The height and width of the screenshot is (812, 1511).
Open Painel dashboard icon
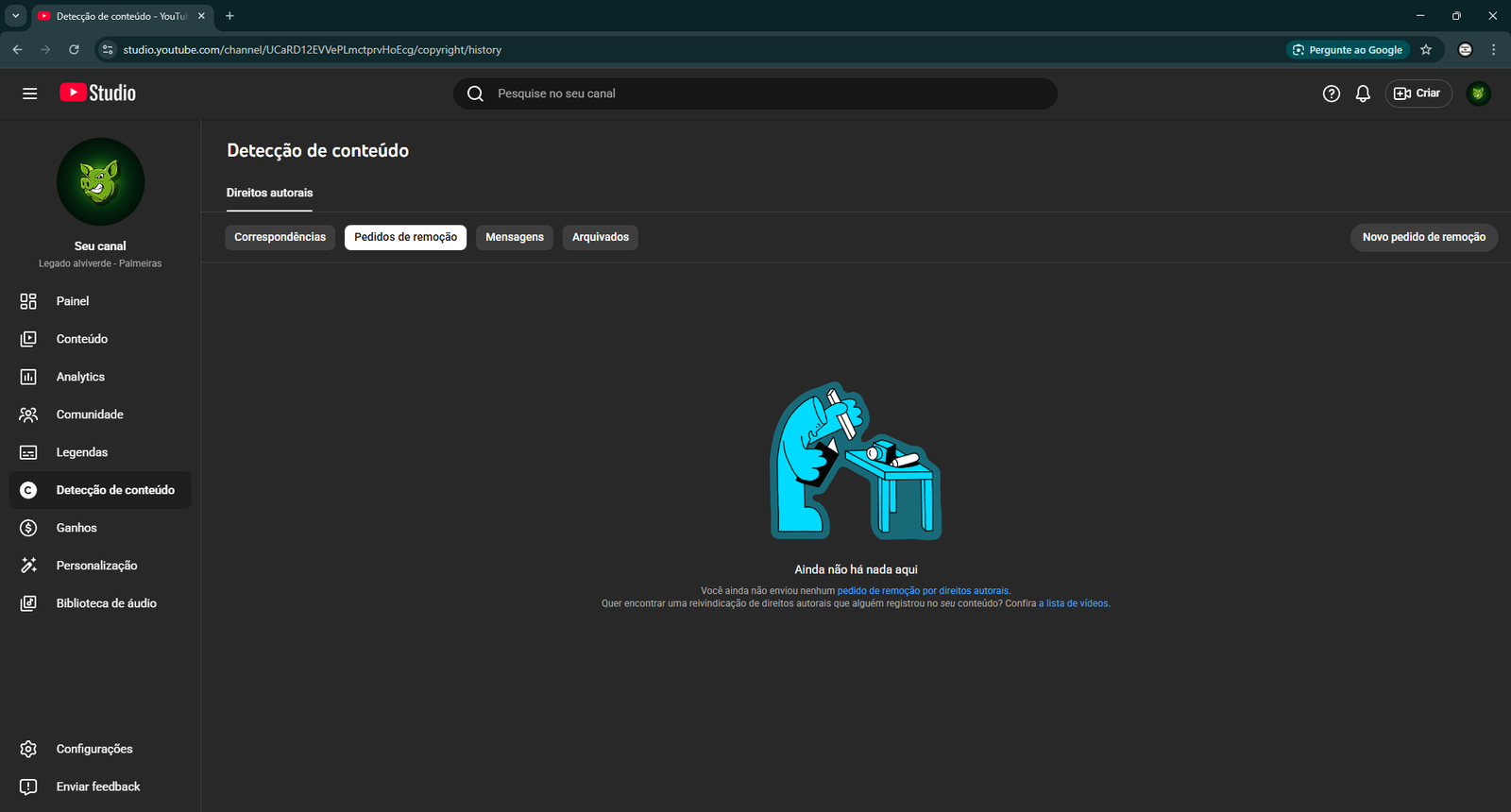[28, 301]
